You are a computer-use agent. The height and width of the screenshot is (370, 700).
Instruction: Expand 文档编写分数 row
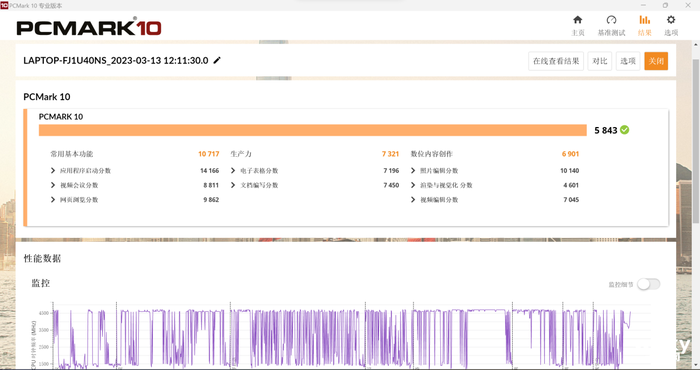(x=233, y=185)
